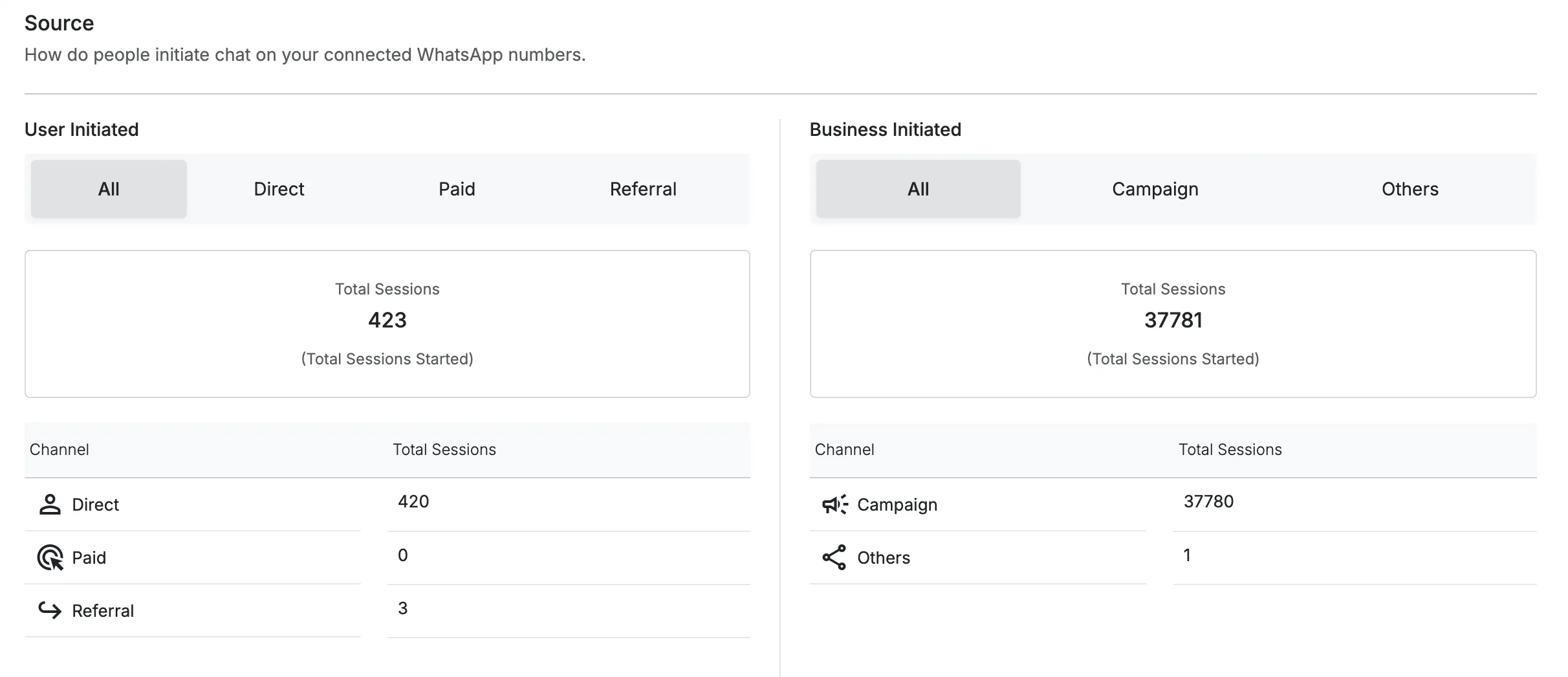Screen dimensions: 1568x677
Task: Click the 423 total sessions value
Action: [x=387, y=320]
